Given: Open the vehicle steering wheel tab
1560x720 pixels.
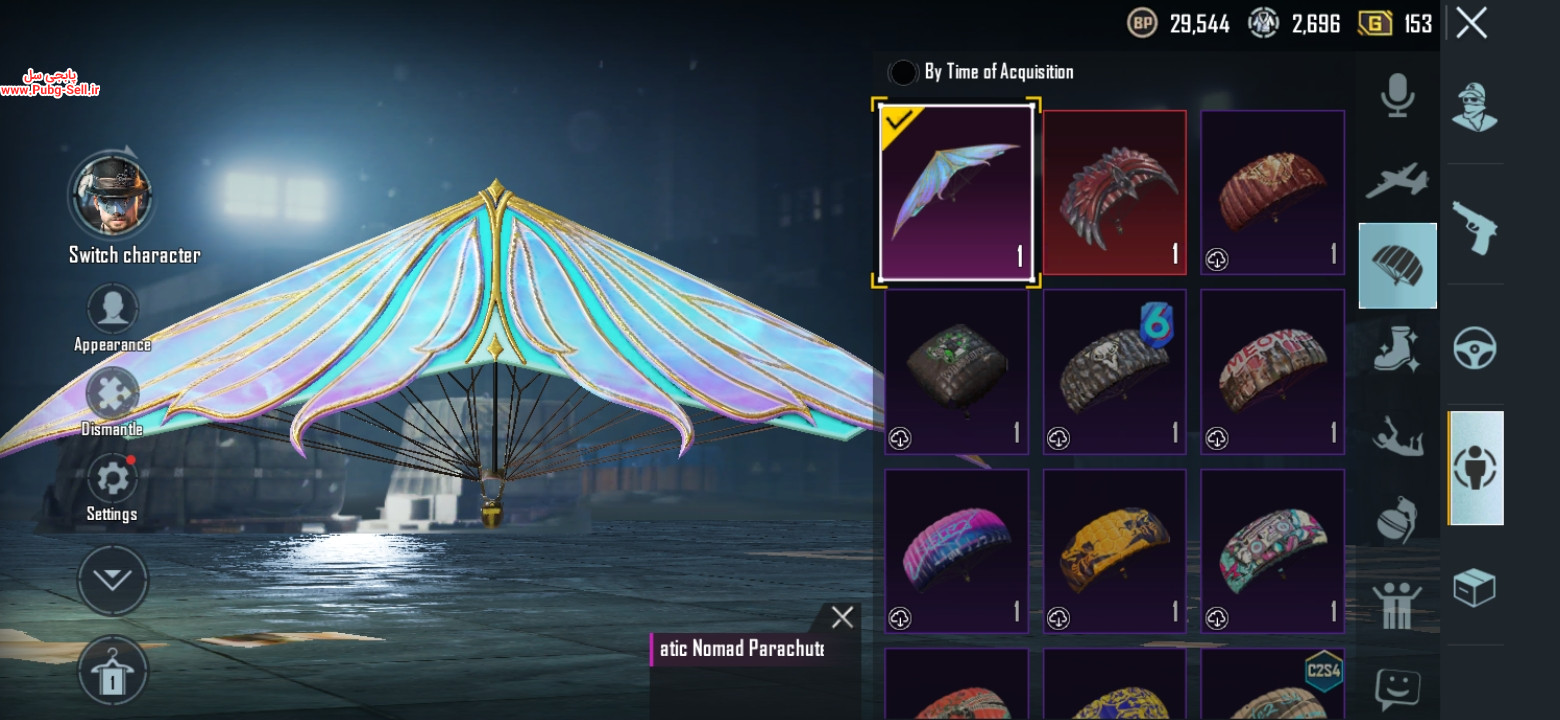Looking at the screenshot, I should [x=1475, y=349].
